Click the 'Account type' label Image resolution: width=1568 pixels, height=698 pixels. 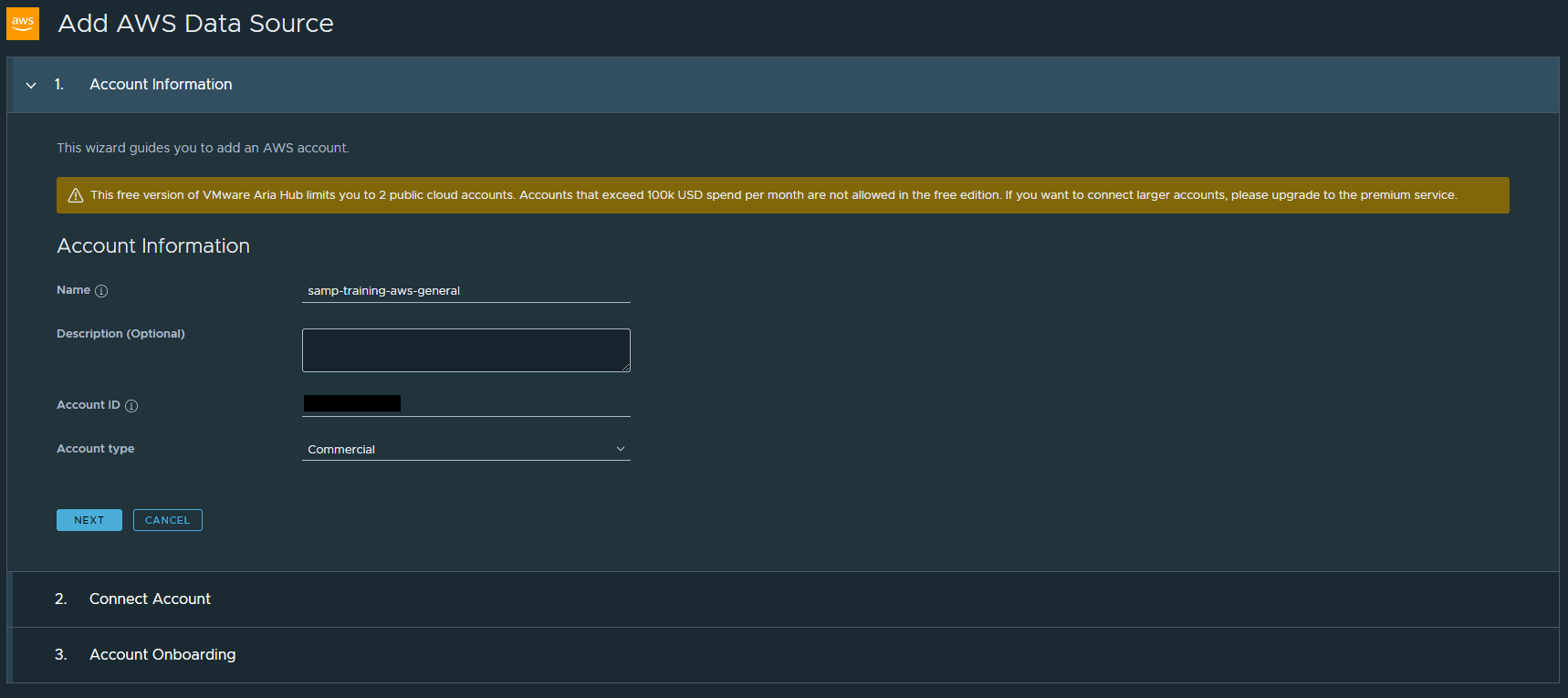click(96, 449)
